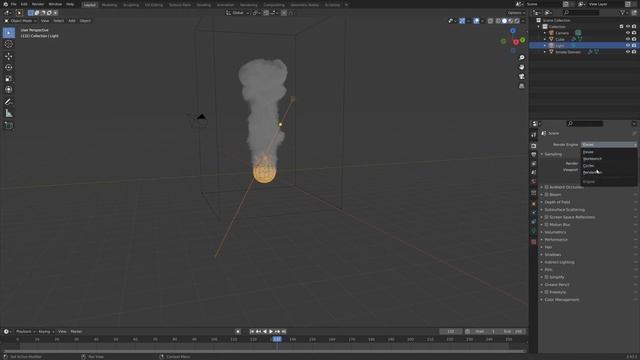This screenshot has width=640, height=360.
Task: Open the Render menu
Action: tap(38, 4)
